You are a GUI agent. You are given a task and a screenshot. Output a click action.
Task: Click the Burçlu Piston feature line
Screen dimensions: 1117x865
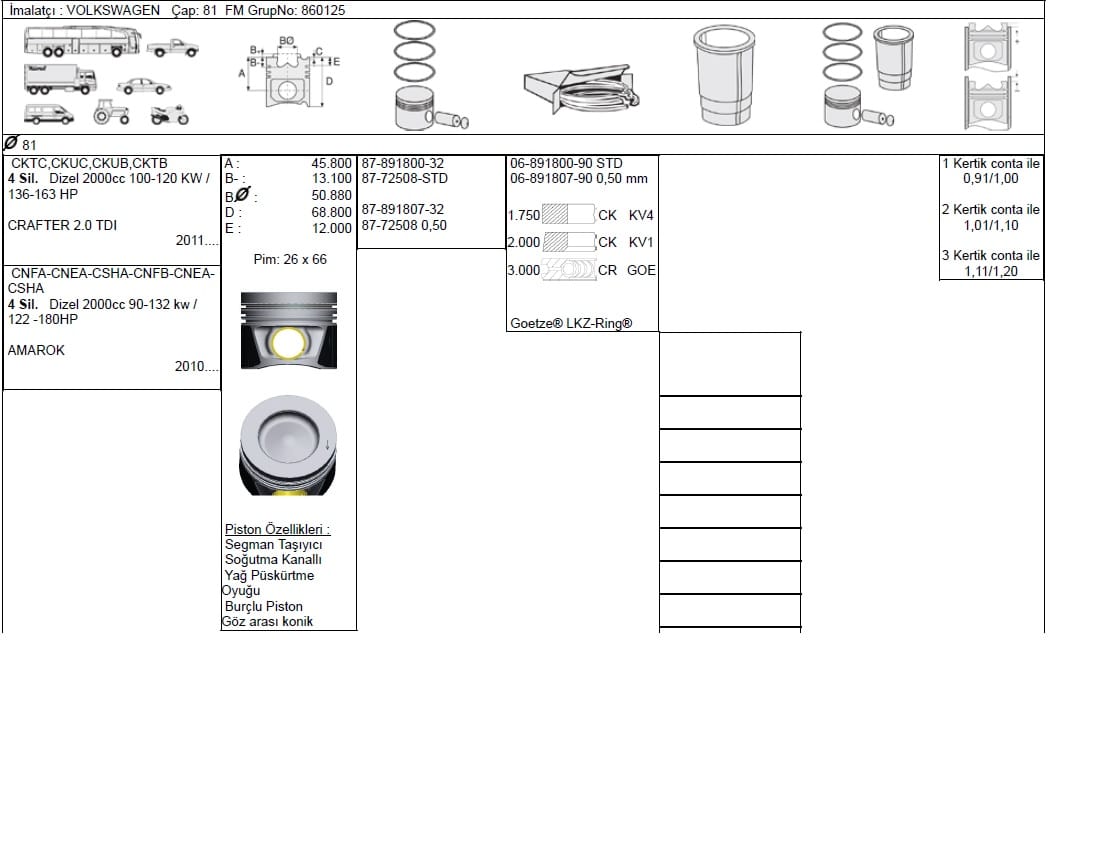pyautogui.click(x=264, y=606)
